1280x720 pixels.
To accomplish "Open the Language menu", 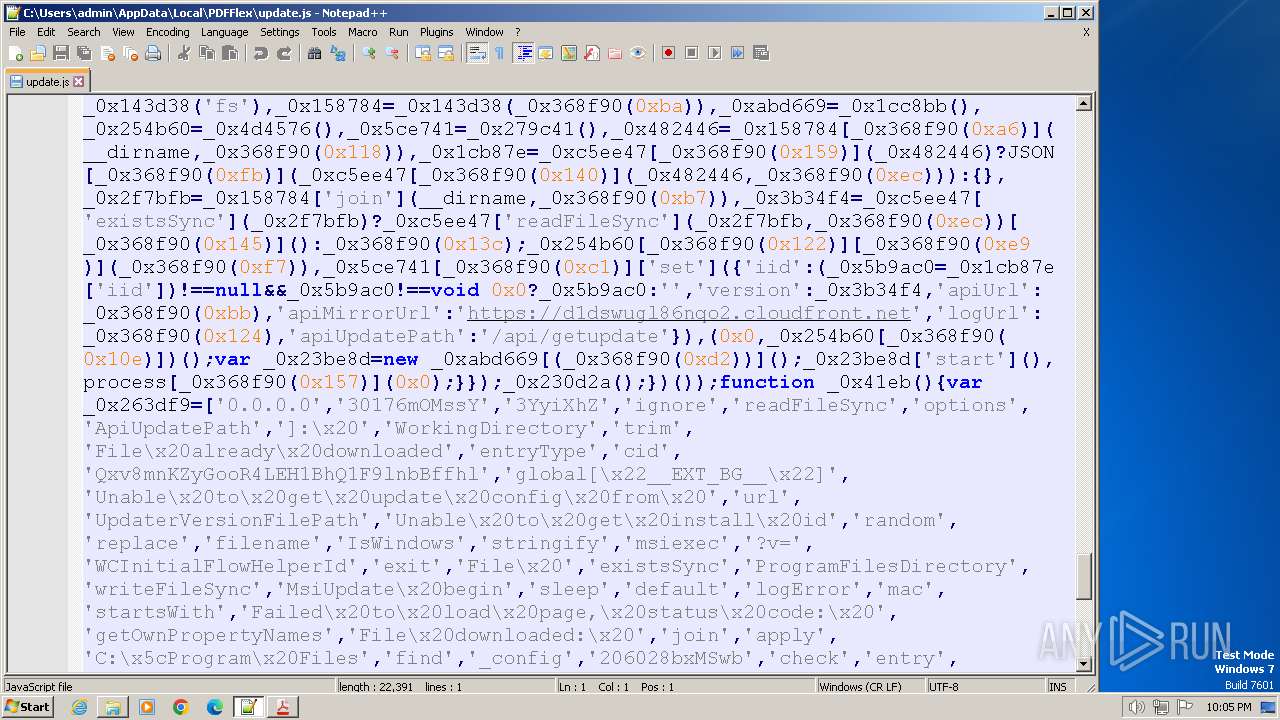I will (224, 32).
